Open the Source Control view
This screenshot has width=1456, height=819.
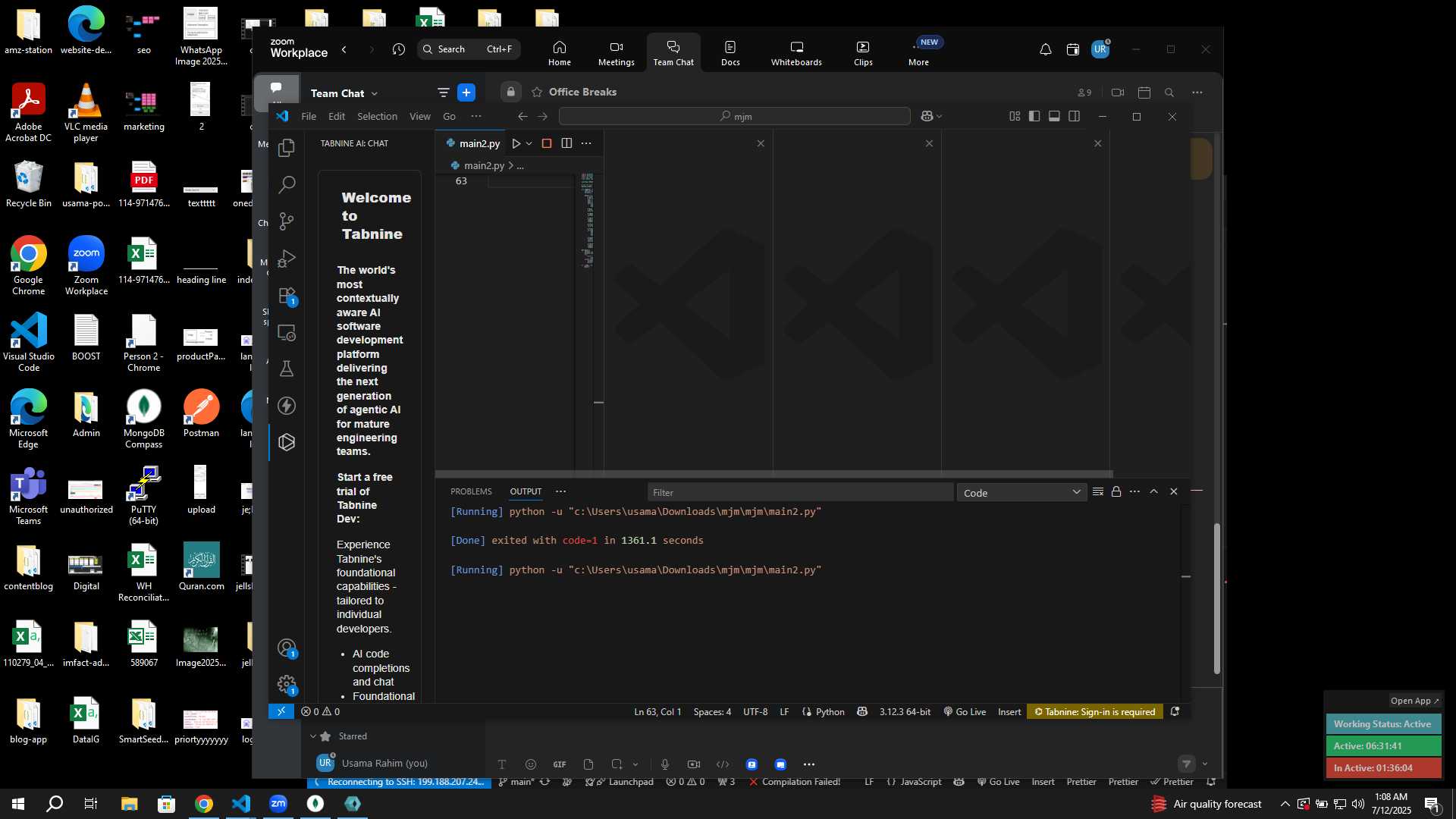pos(287,221)
